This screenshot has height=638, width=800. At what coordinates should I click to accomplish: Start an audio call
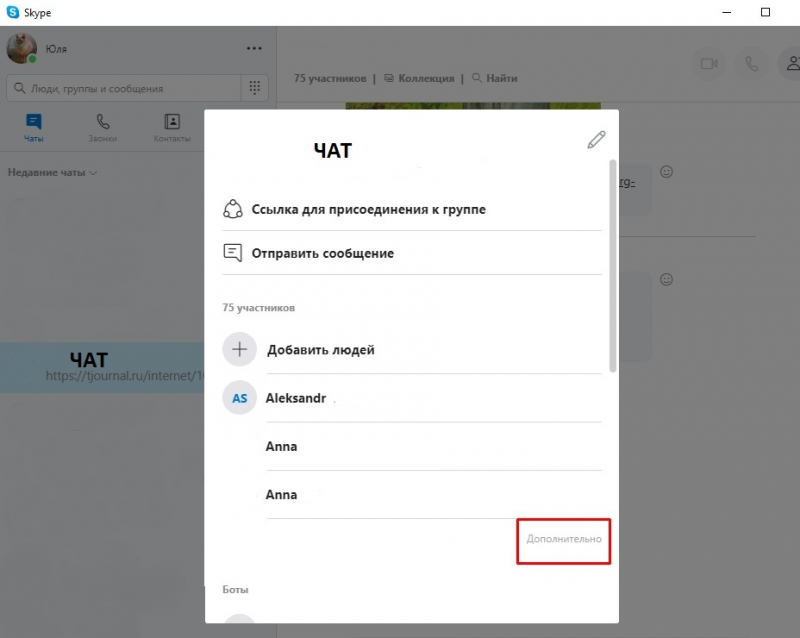click(x=752, y=64)
